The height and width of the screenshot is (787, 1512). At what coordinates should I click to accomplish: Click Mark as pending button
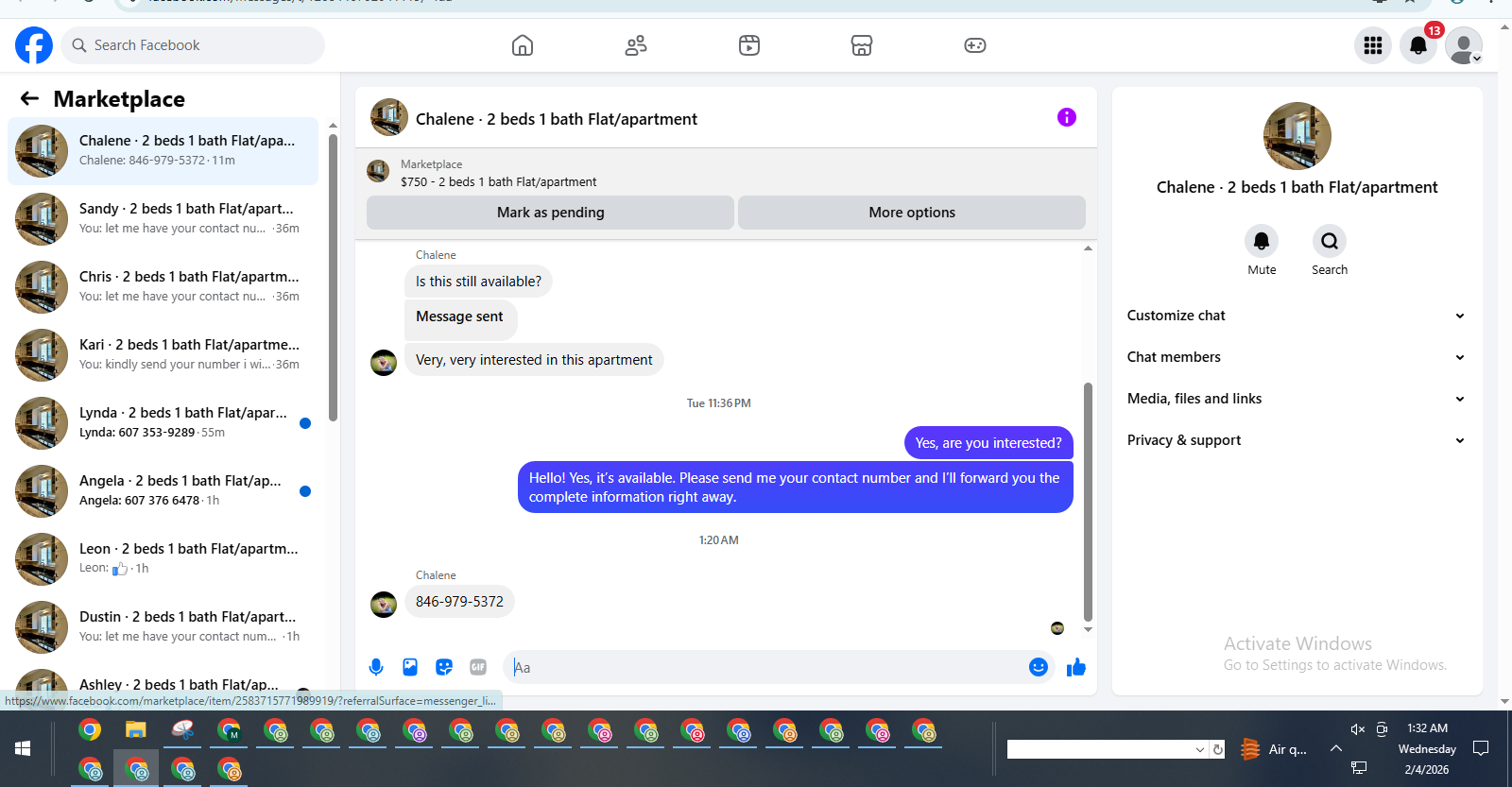pos(550,213)
